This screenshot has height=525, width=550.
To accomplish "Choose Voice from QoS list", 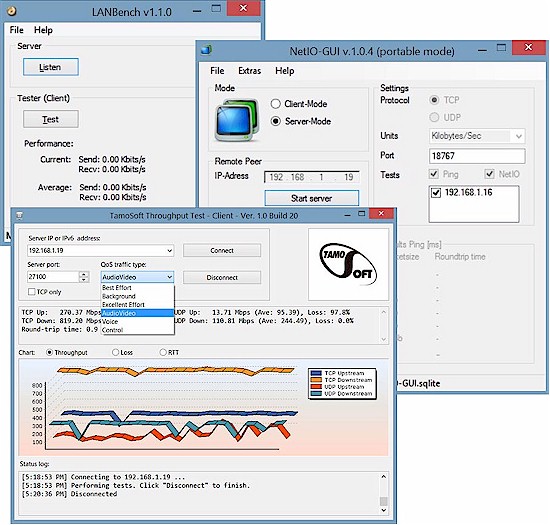I will (137, 322).
